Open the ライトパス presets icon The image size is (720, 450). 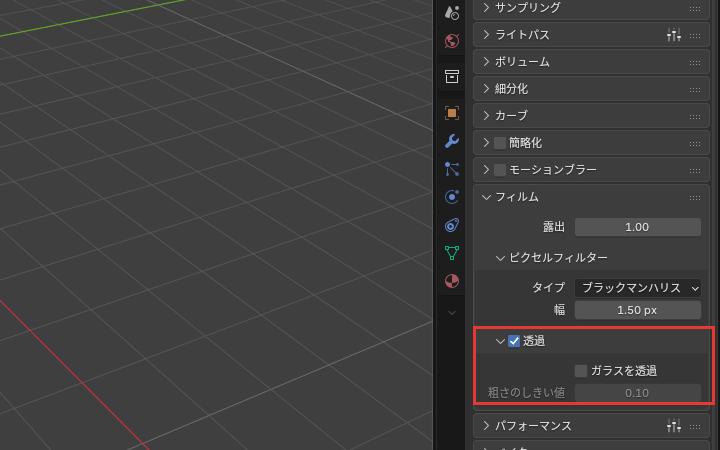(x=674, y=35)
